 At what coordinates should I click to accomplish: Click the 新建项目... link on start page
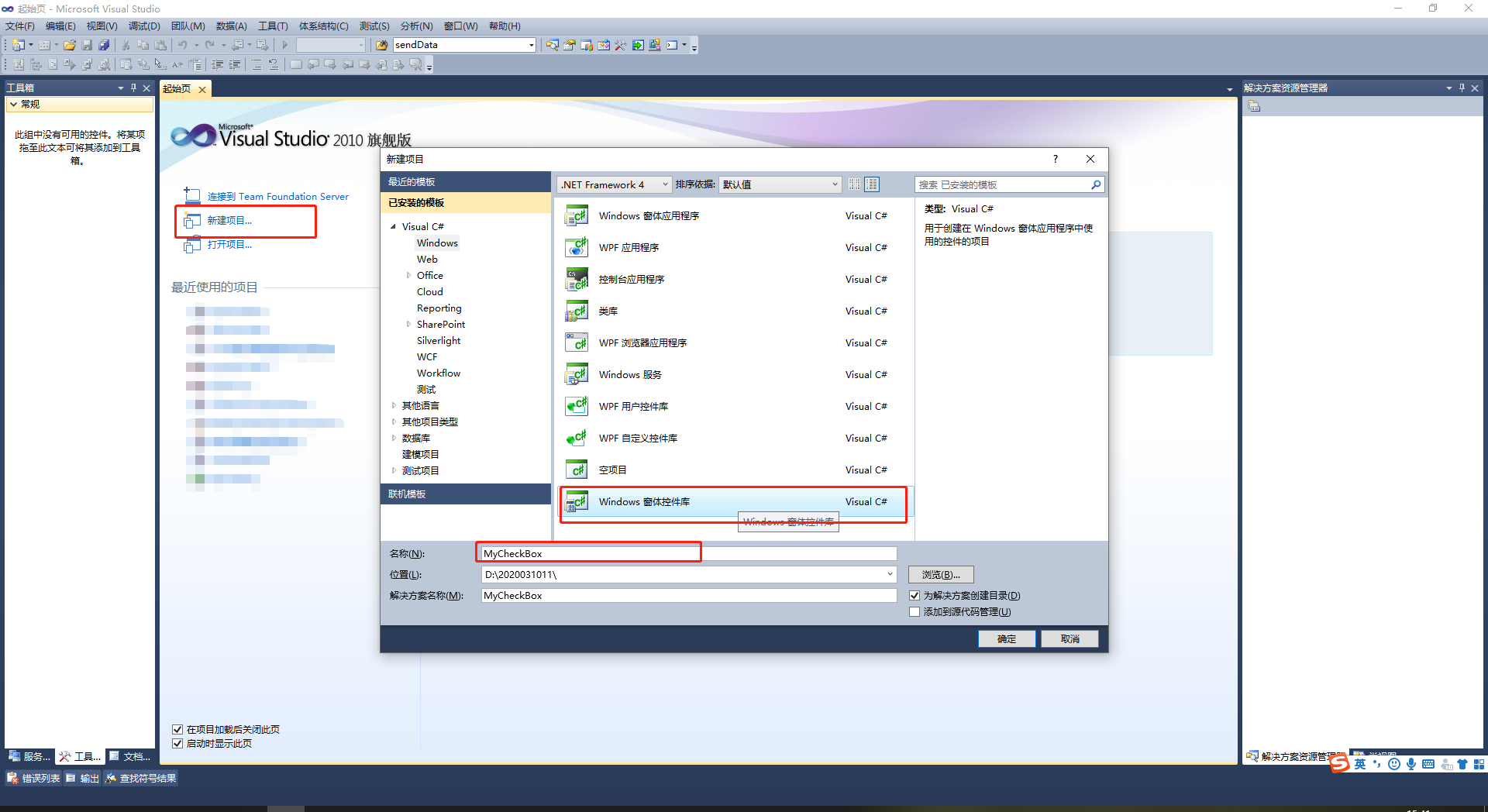(229, 221)
